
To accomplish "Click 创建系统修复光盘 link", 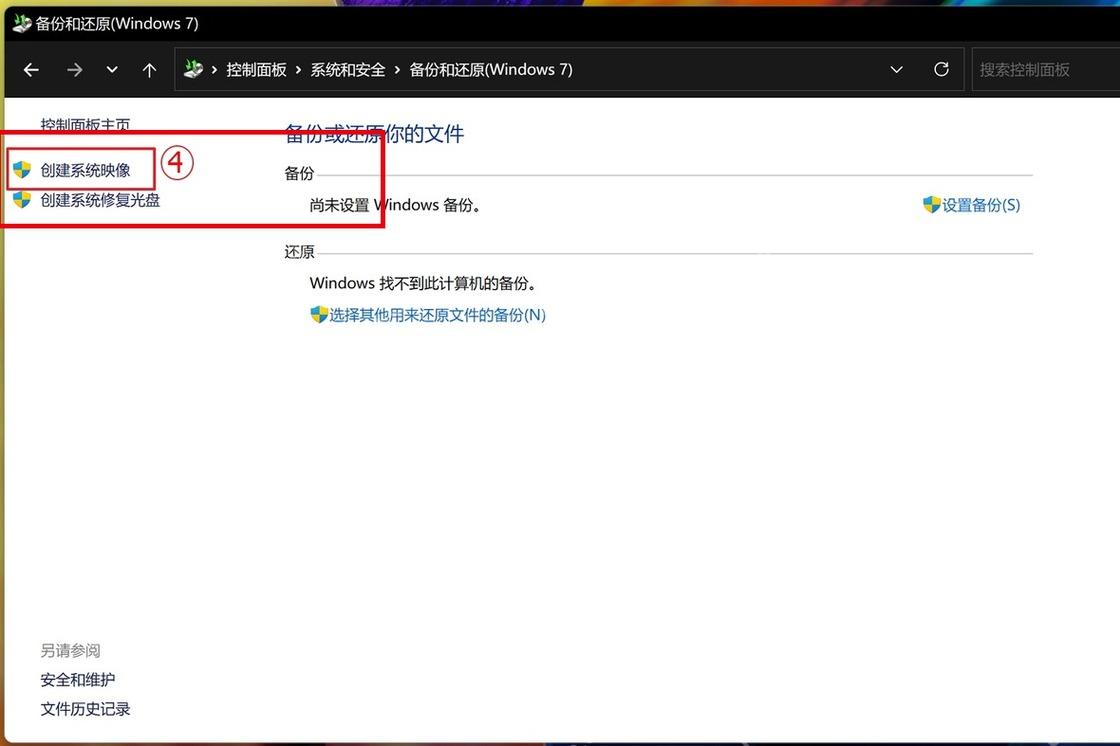I will click(100, 200).
